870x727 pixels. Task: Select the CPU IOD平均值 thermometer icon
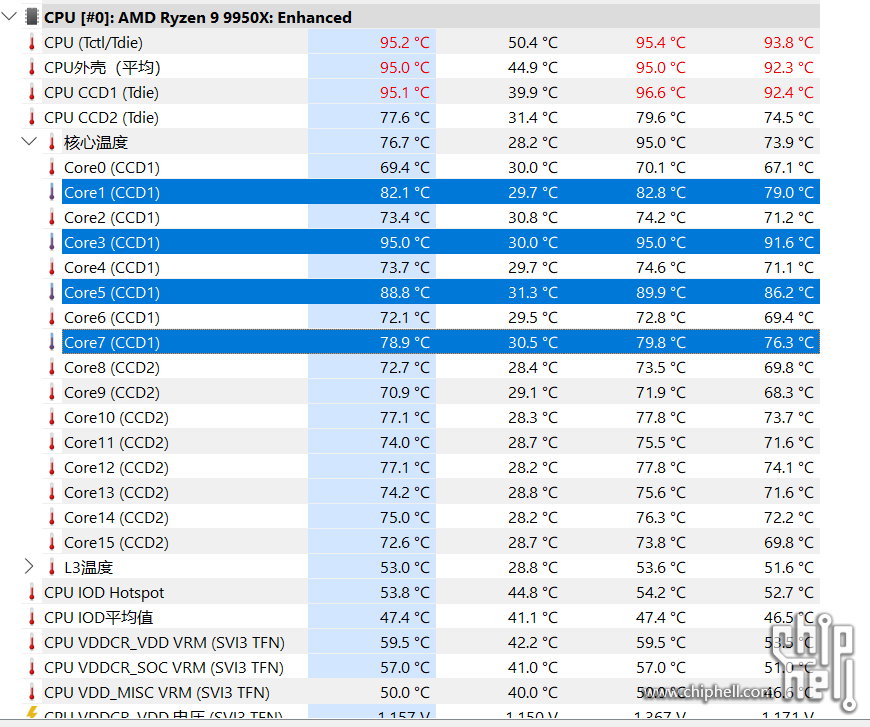(x=32, y=618)
